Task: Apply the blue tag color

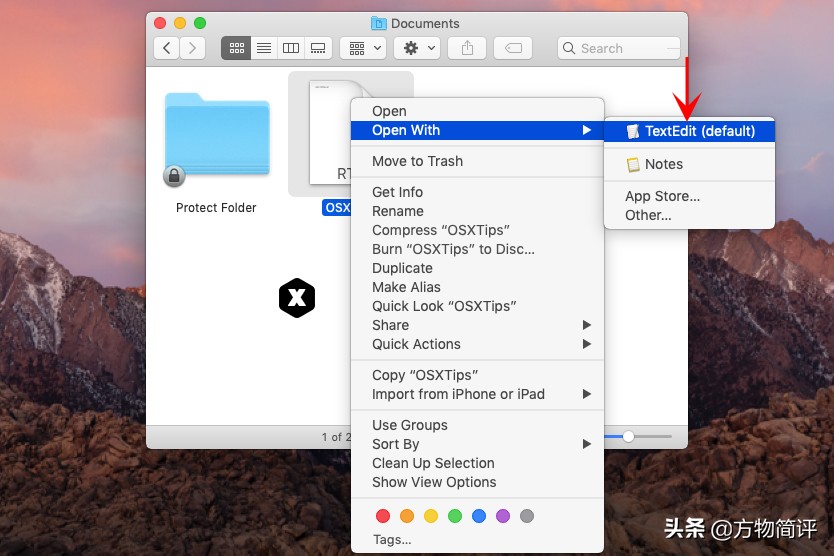Action: [x=479, y=516]
